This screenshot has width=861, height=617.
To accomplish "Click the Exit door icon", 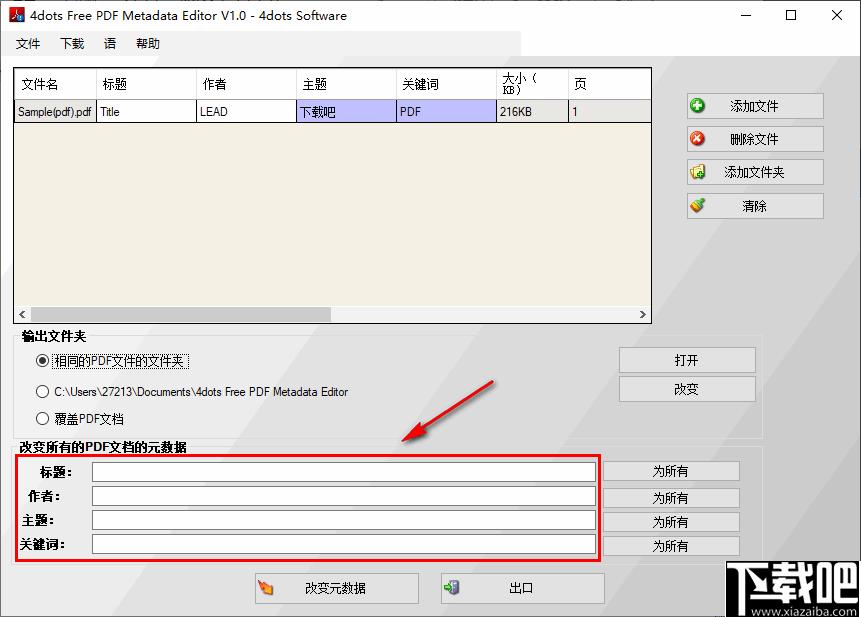I will tap(452, 587).
